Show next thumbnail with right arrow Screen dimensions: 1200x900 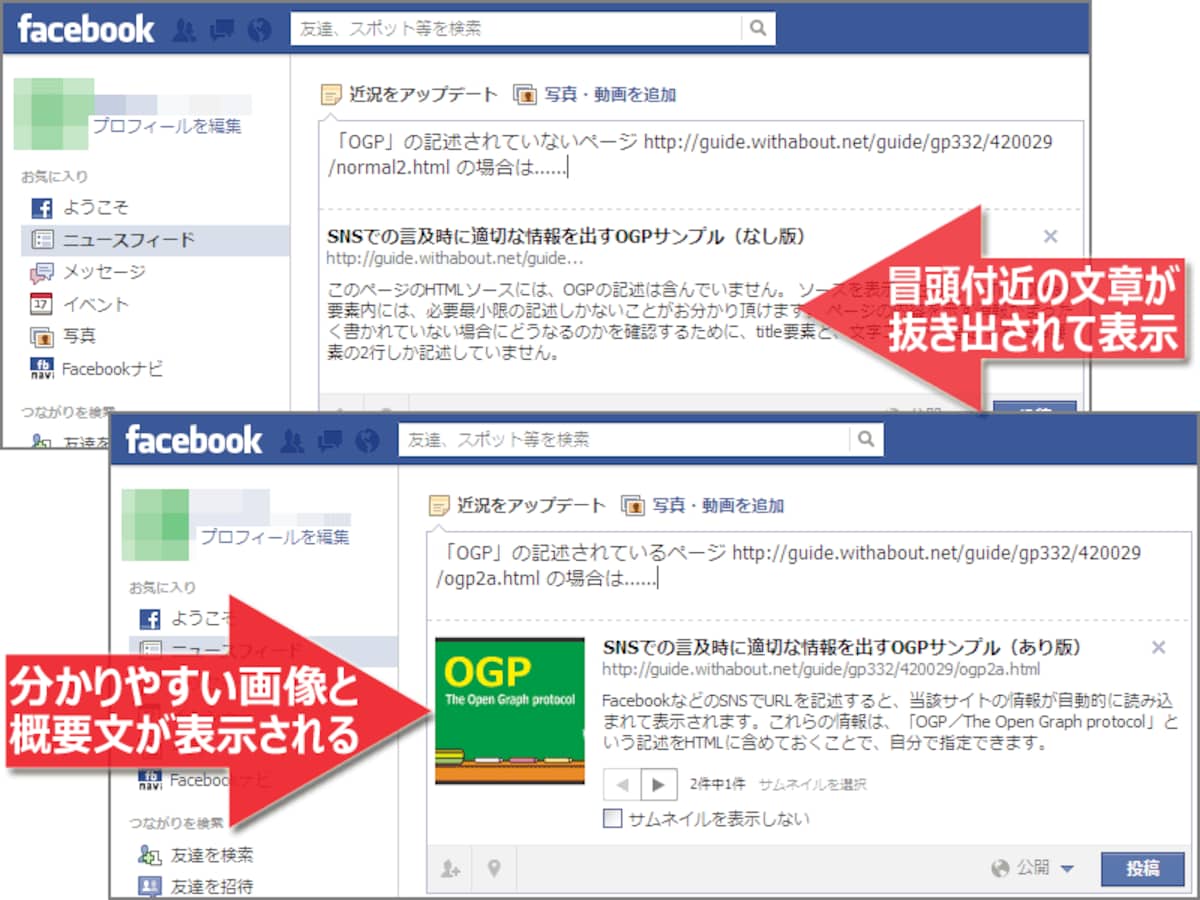pyautogui.click(x=658, y=784)
